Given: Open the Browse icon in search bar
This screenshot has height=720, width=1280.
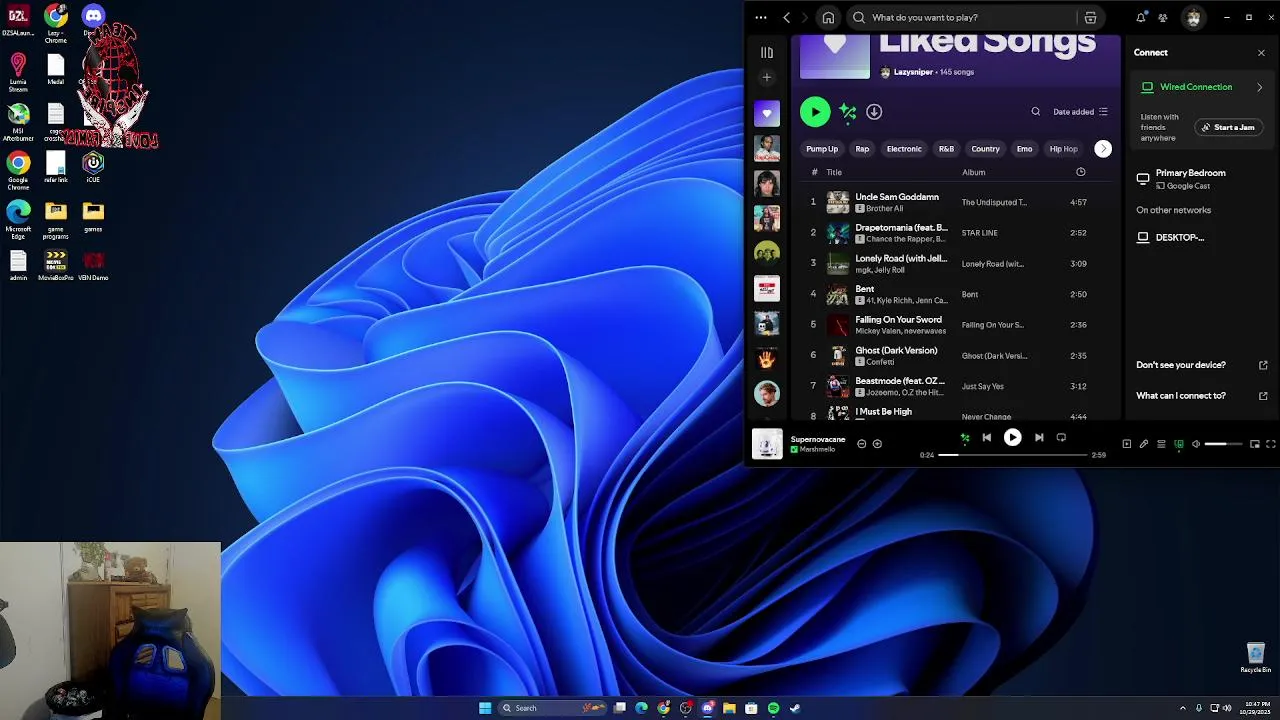Looking at the screenshot, I should 1090,17.
